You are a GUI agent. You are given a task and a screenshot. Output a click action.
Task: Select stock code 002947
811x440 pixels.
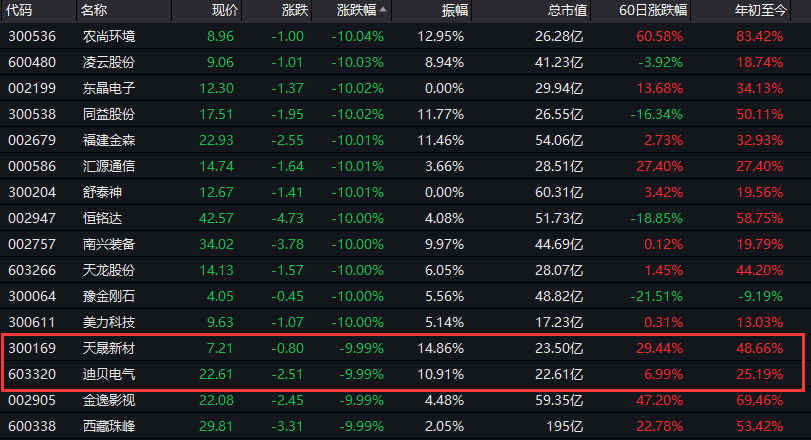[x=32, y=218]
